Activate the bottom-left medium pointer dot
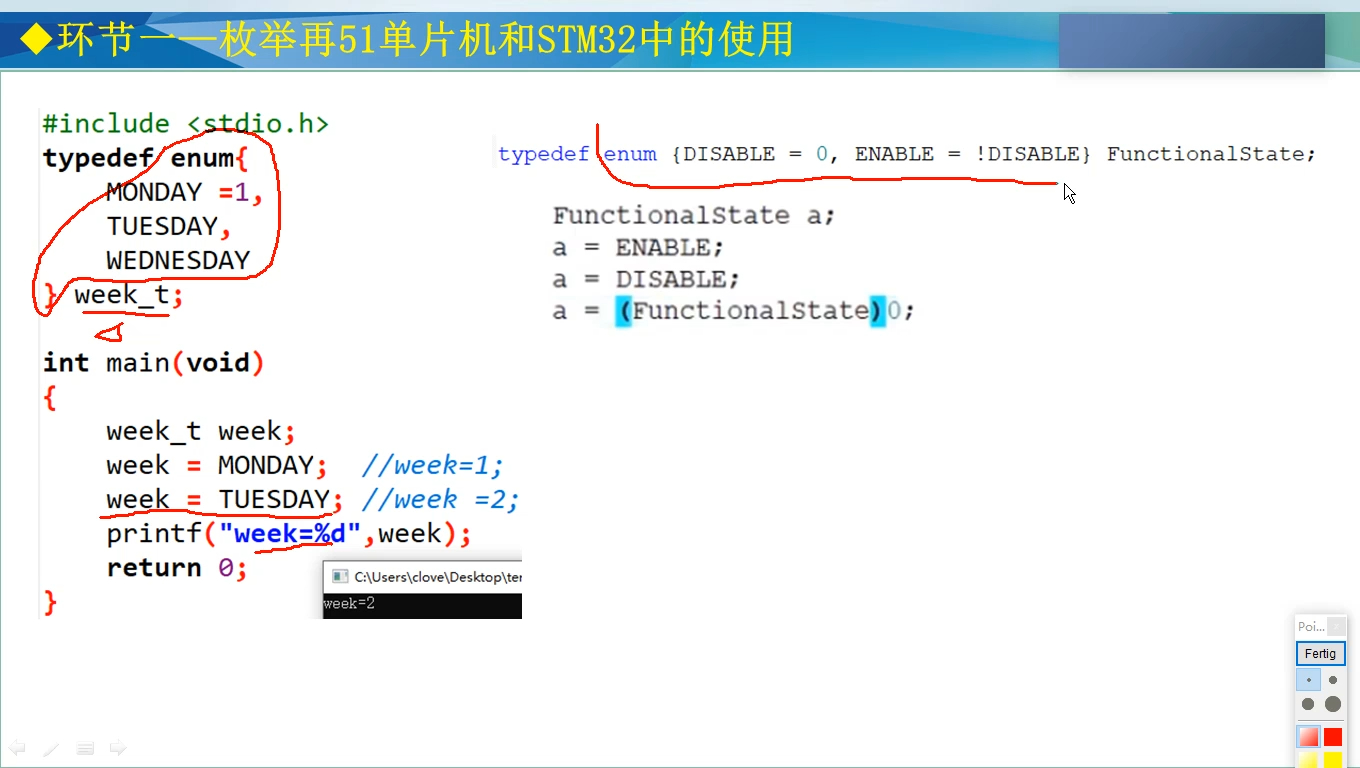The height and width of the screenshot is (768, 1360). click(1307, 703)
